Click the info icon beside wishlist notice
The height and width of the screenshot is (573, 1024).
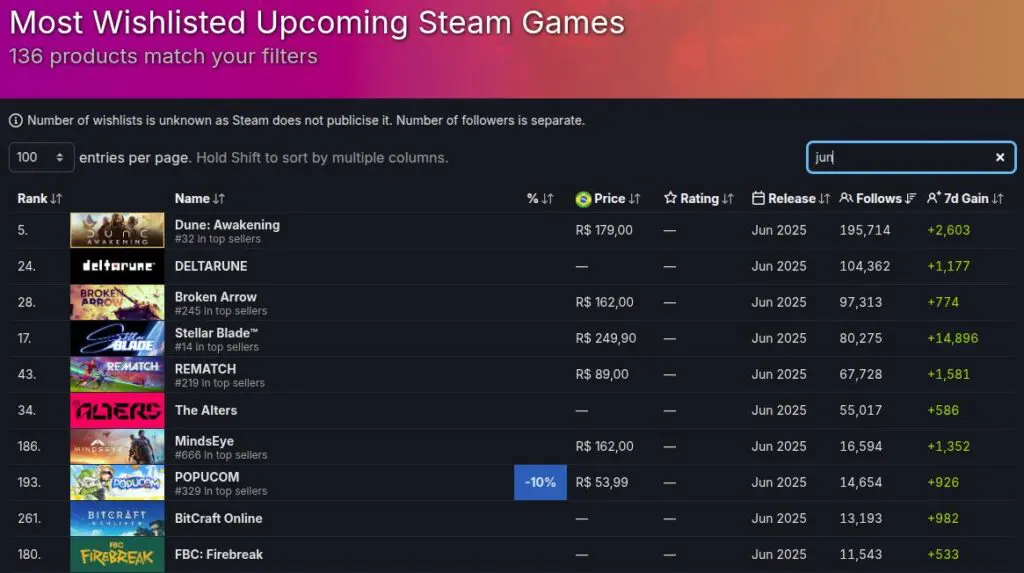[x=16, y=120]
